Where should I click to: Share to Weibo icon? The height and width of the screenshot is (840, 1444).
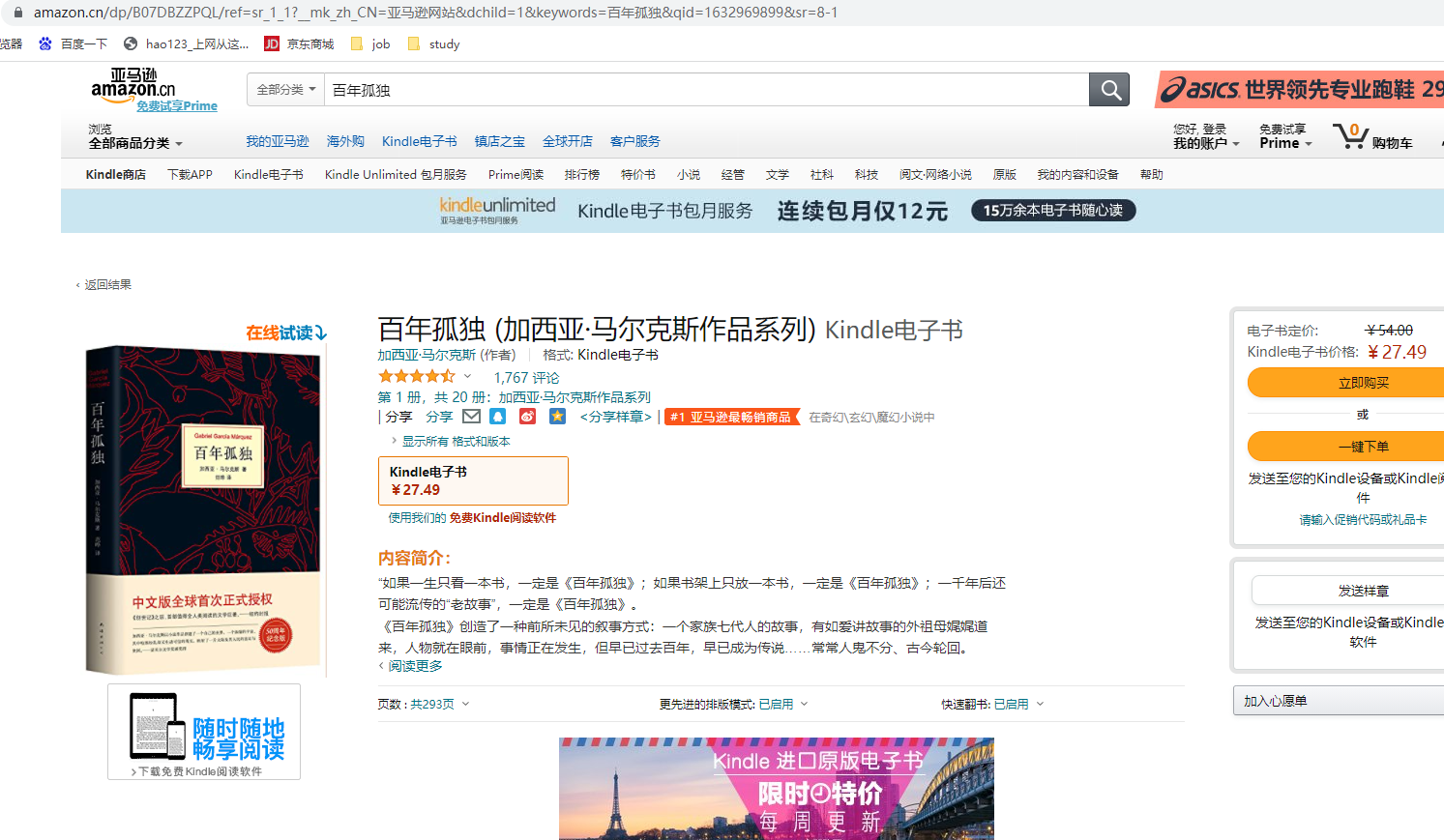pos(527,417)
